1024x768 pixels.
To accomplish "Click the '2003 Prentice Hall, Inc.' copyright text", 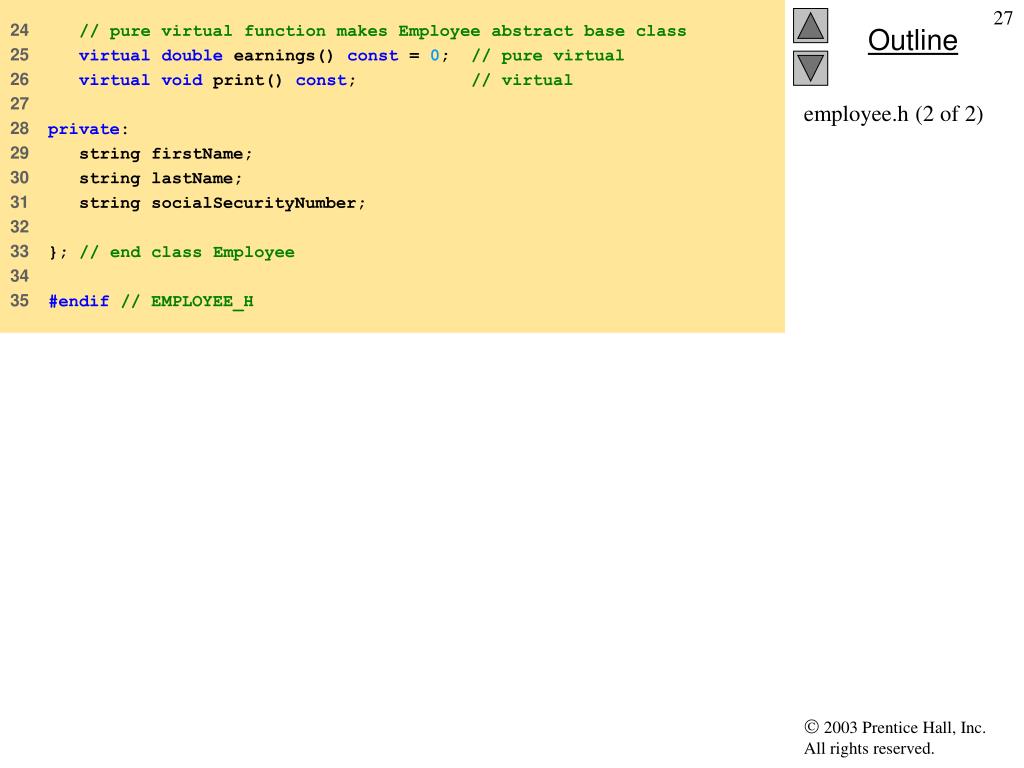I will (904, 728).
